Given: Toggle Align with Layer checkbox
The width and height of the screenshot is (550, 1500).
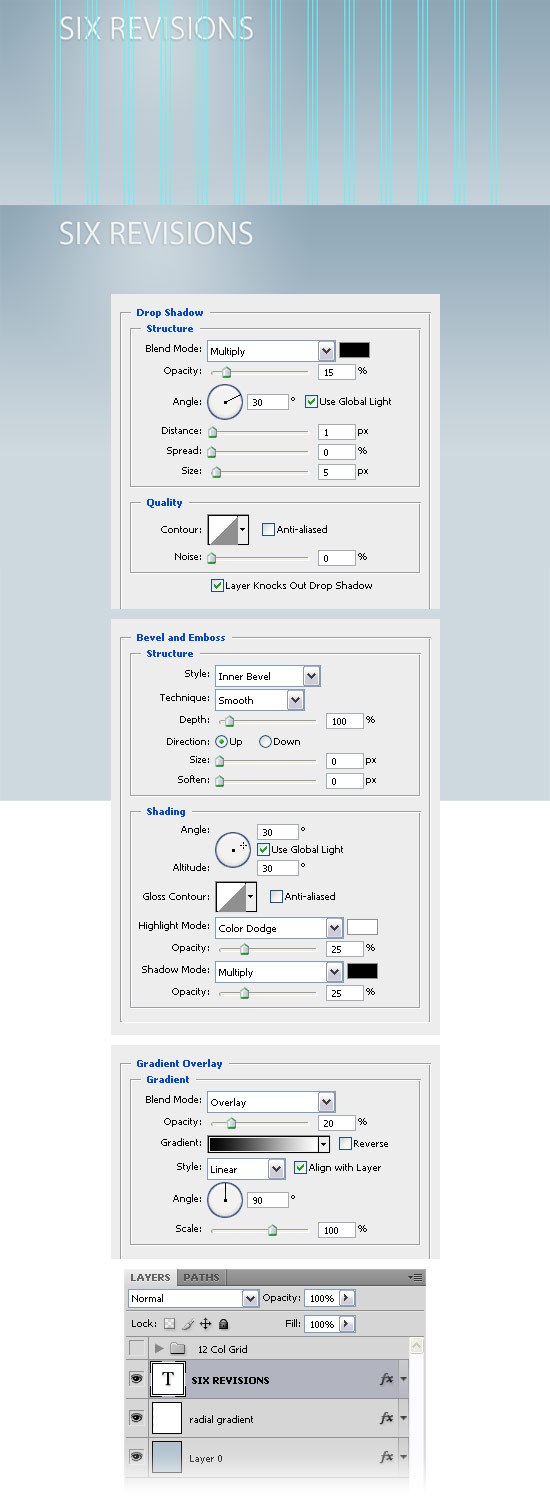Looking at the screenshot, I should tap(300, 1167).
